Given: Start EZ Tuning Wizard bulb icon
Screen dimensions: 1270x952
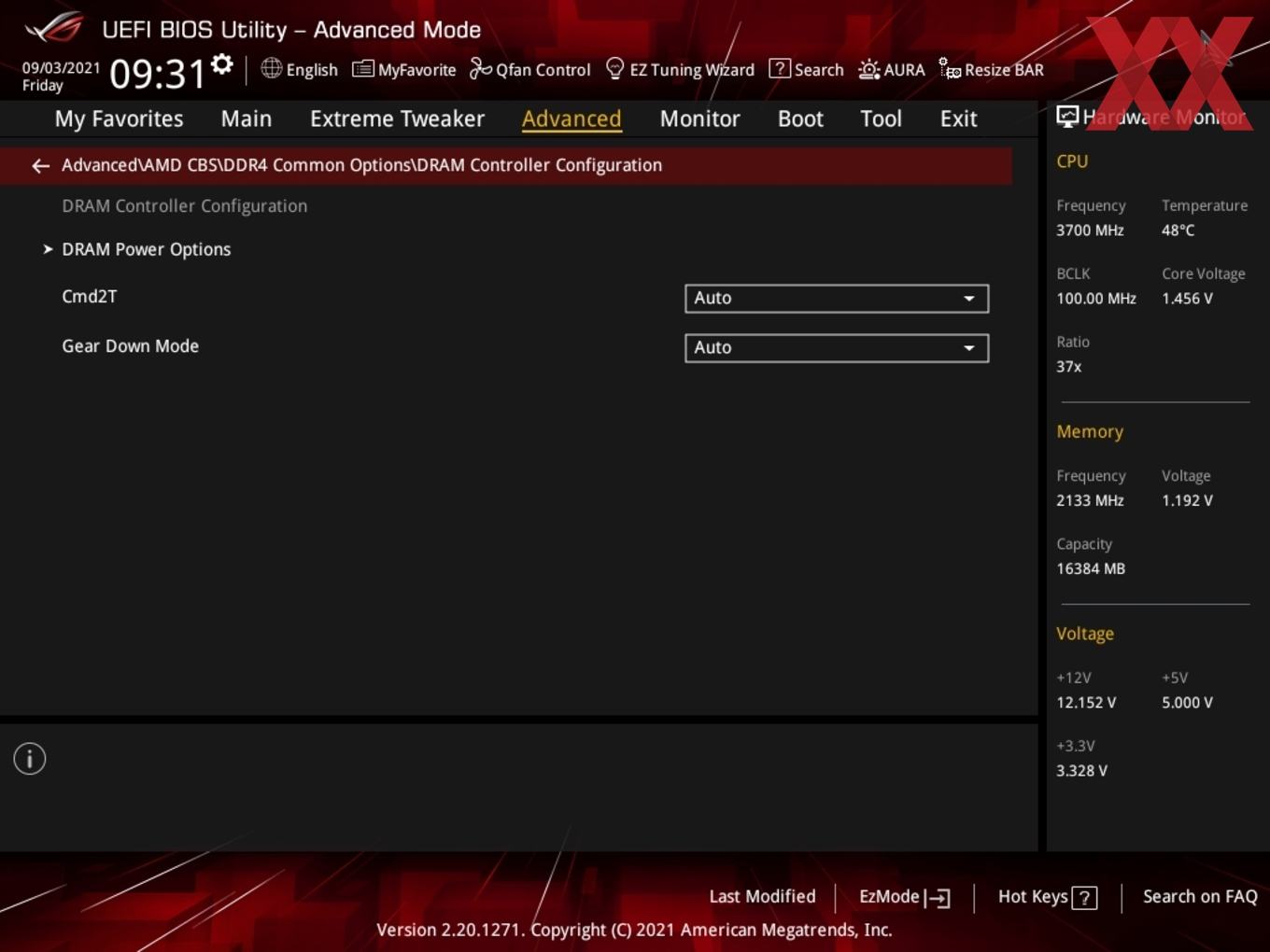Looking at the screenshot, I should pos(614,68).
